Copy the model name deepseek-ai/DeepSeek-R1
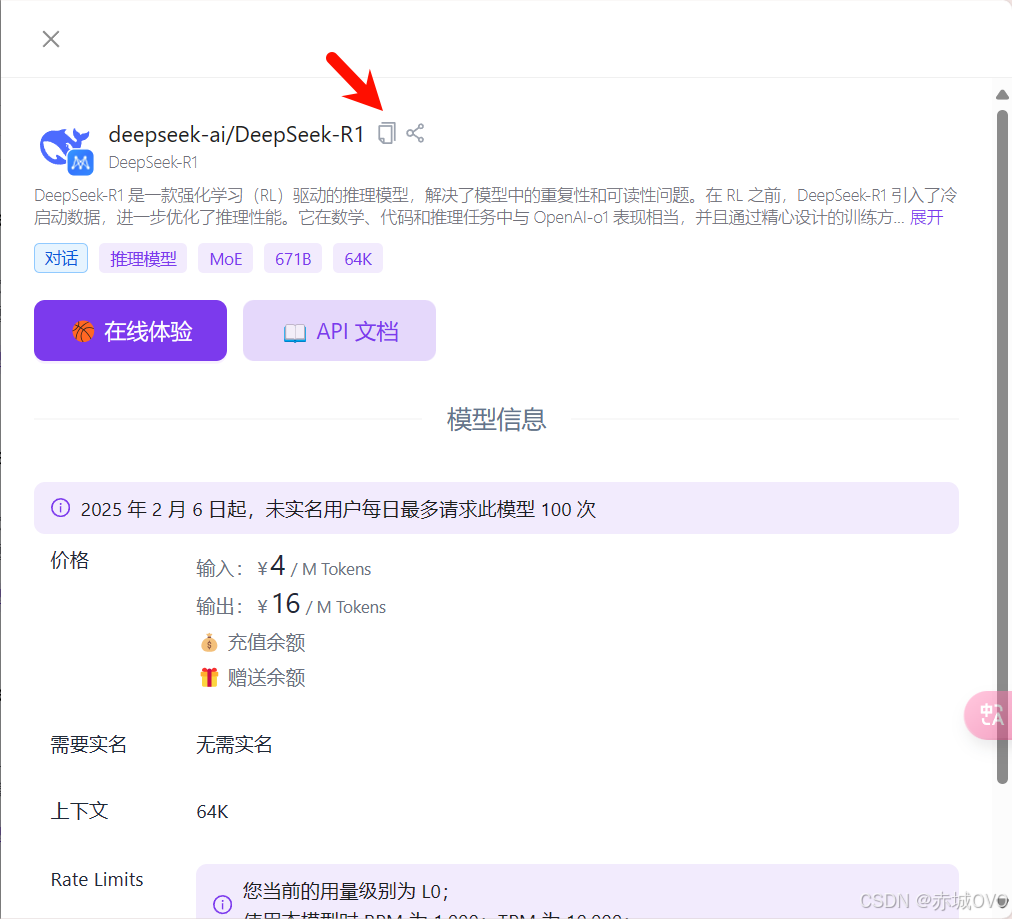 point(387,134)
